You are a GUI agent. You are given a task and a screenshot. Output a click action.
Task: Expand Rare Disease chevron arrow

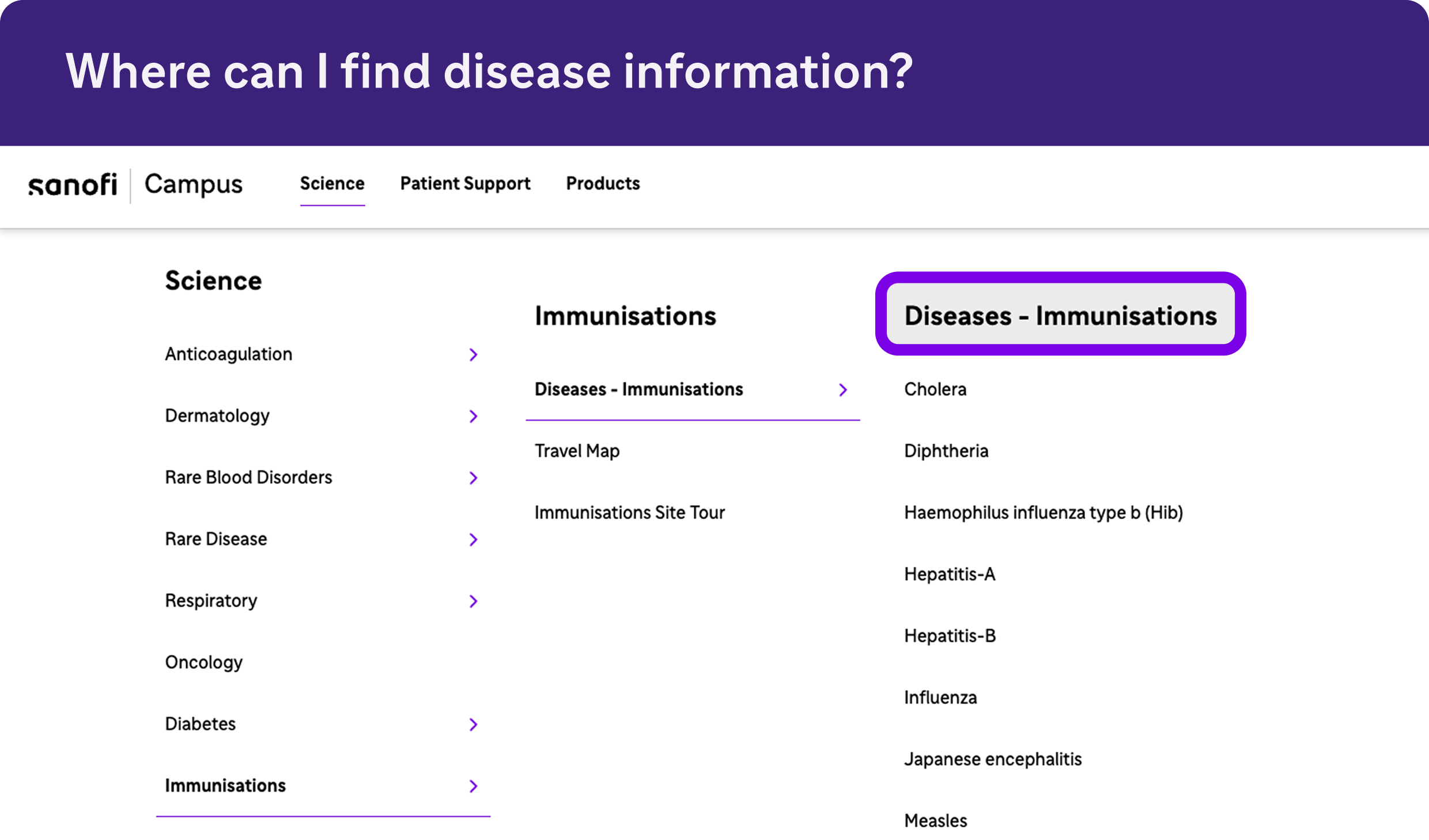[473, 539]
